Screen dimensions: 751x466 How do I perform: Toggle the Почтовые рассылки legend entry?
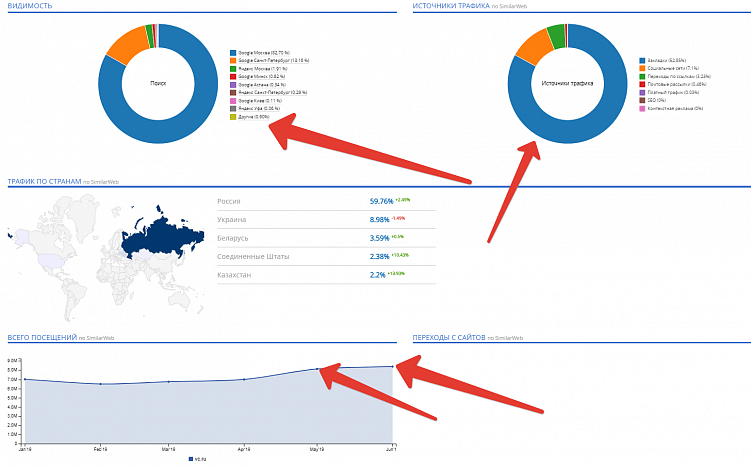pyautogui.click(x=673, y=84)
